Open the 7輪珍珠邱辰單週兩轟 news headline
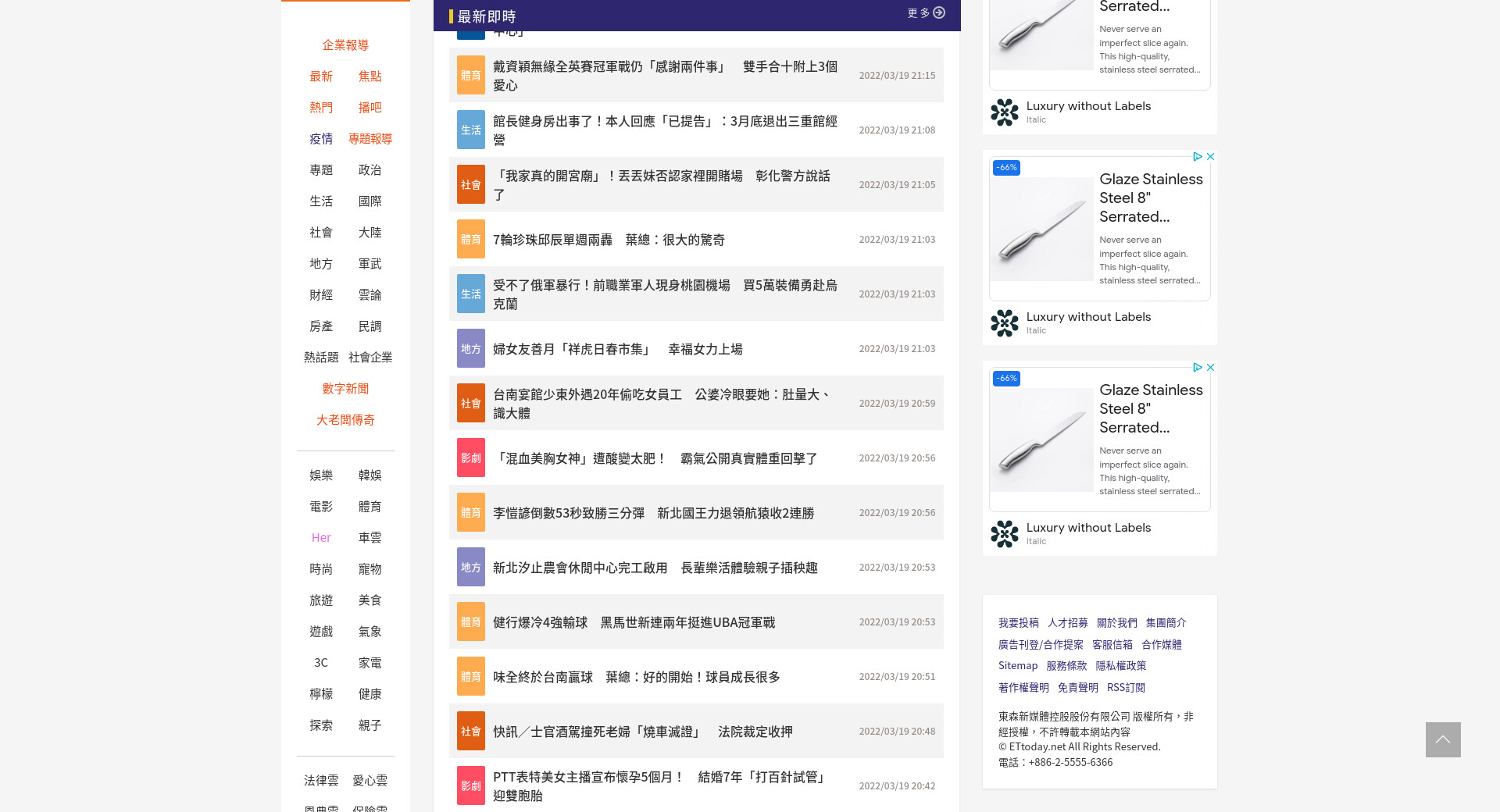The height and width of the screenshot is (812, 1500). (609, 240)
